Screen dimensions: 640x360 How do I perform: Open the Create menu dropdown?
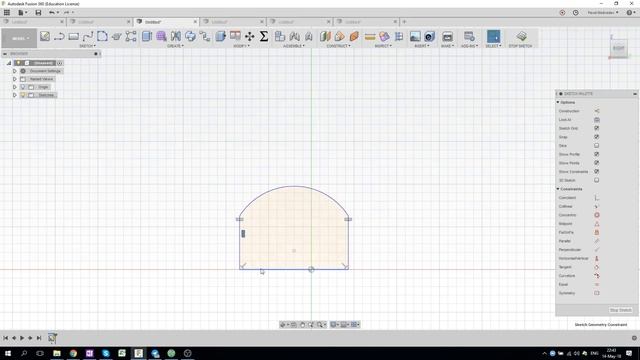tap(176, 46)
